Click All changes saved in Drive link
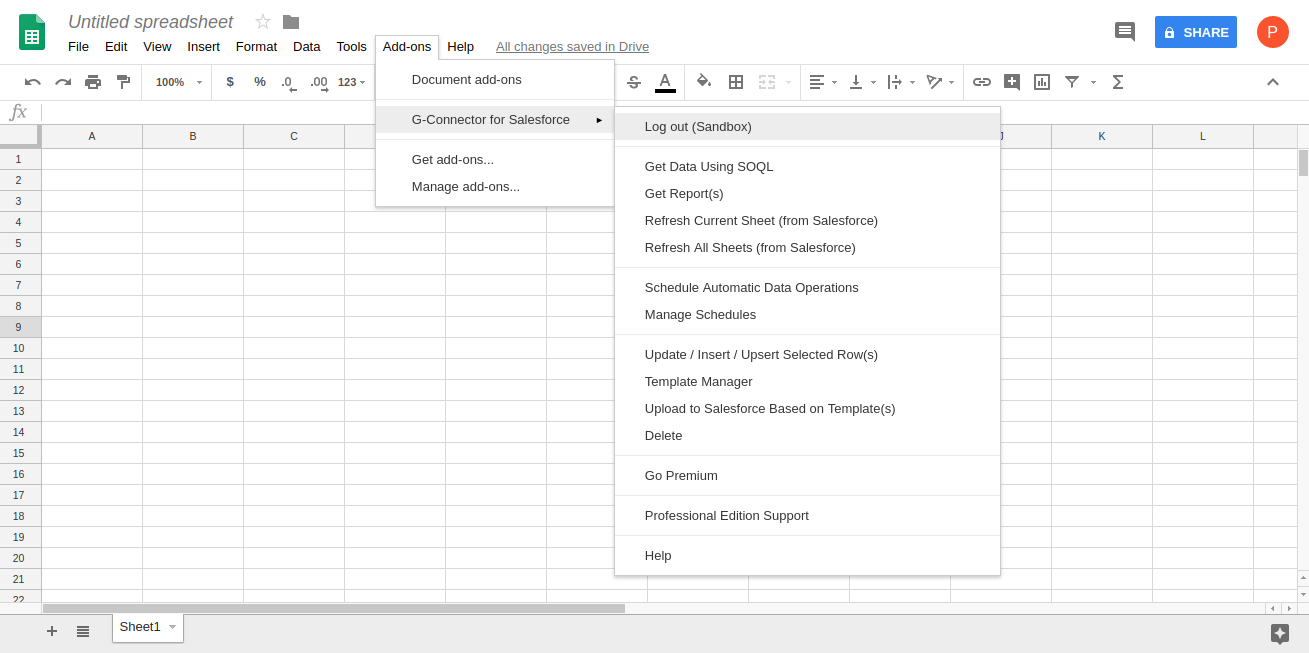Image resolution: width=1309 pixels, height=653 pixels. pyautogui.click(x=572, y=46)
